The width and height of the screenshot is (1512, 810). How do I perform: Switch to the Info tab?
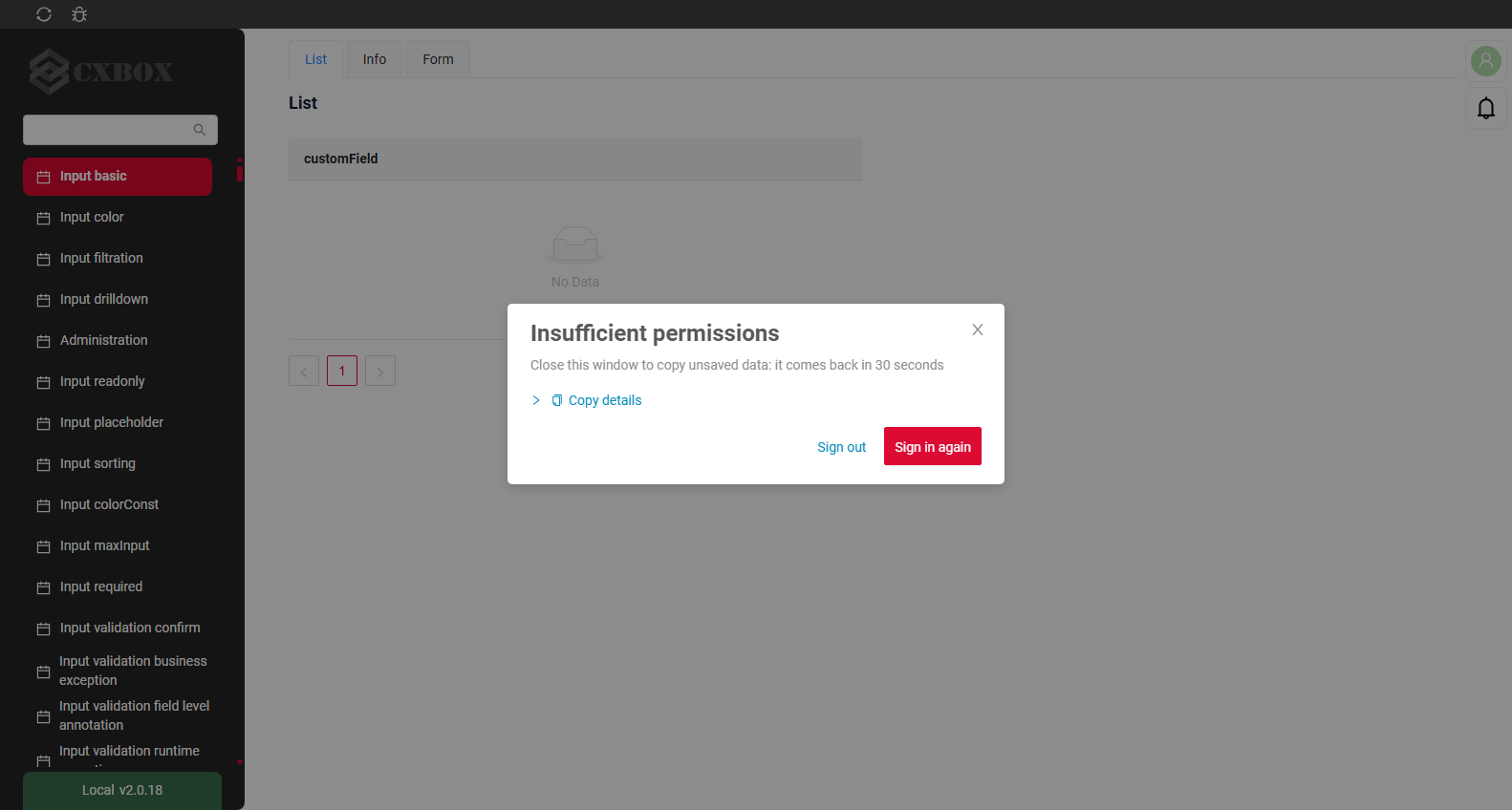[375, 59]
